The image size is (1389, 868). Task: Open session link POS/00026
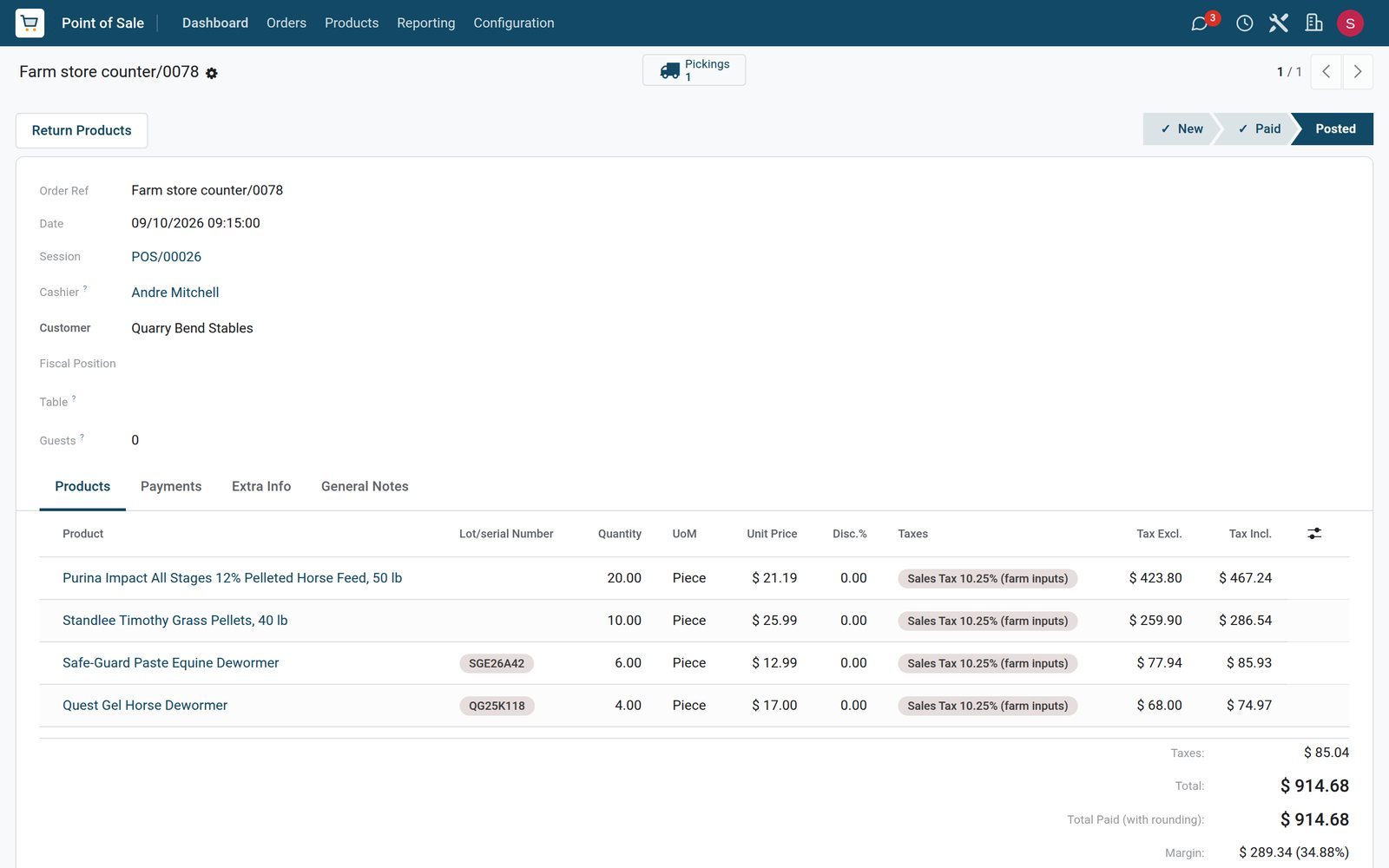point(167,257)
